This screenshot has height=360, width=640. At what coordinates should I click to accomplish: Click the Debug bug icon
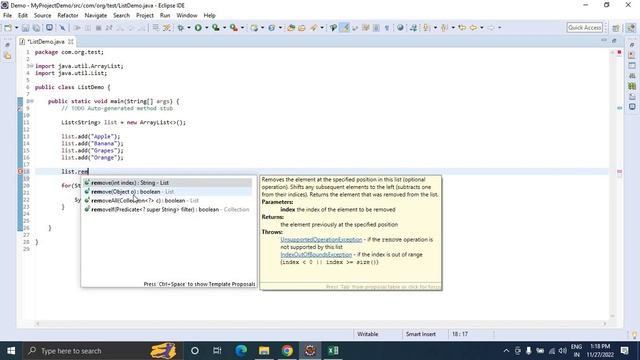[x=180, y=28]
